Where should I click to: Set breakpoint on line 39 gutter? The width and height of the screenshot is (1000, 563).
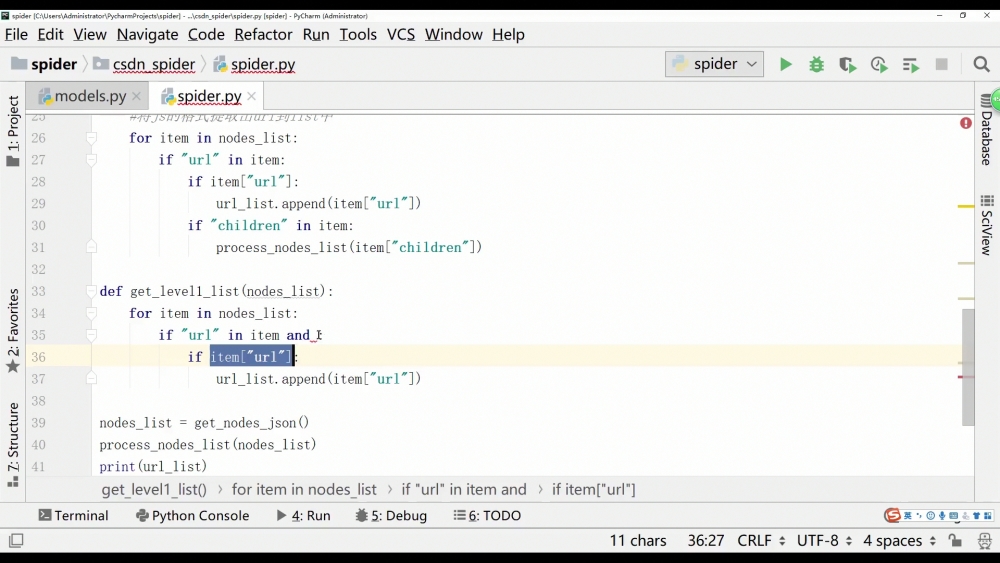[69, 423]
